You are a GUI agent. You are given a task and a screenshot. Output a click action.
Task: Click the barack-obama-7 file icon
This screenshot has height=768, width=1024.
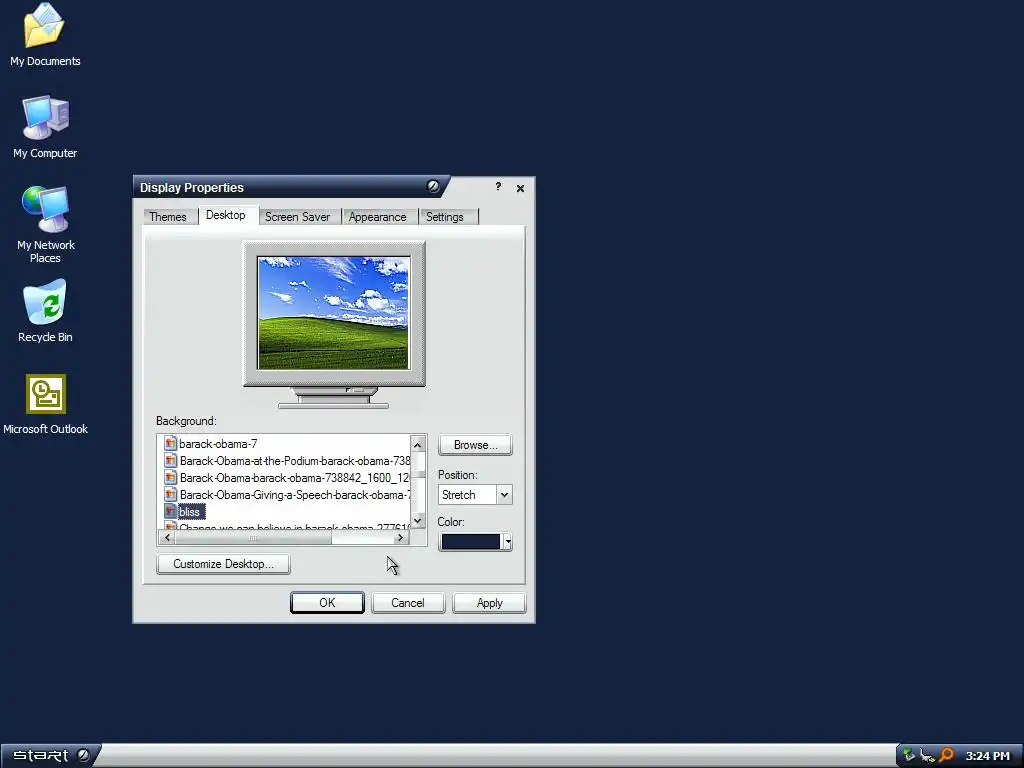pyautogui.click(x=170, y=443)
